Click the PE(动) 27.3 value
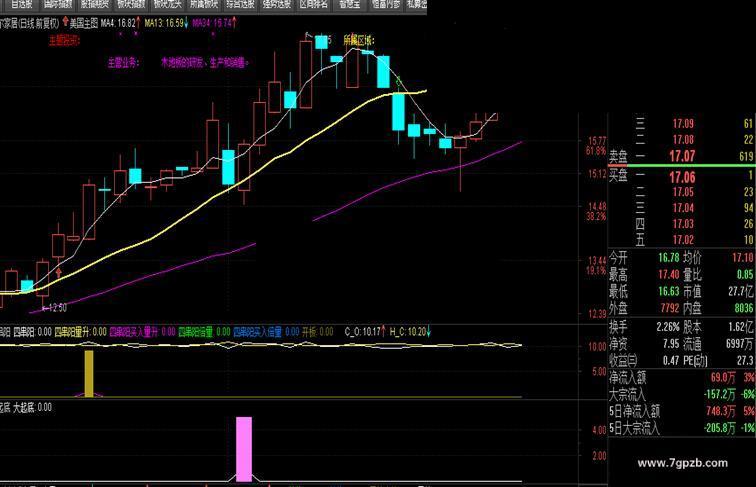 click(x=745, y=360)
